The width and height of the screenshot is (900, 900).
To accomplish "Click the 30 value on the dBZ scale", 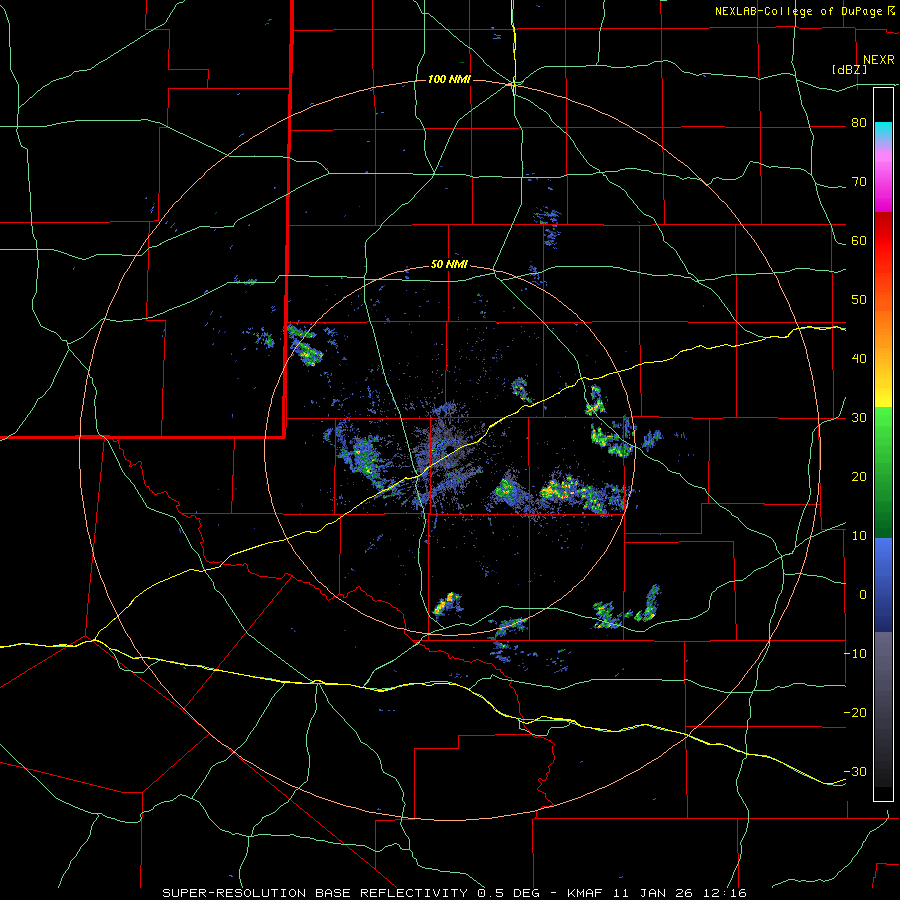I will pos(859,417).
